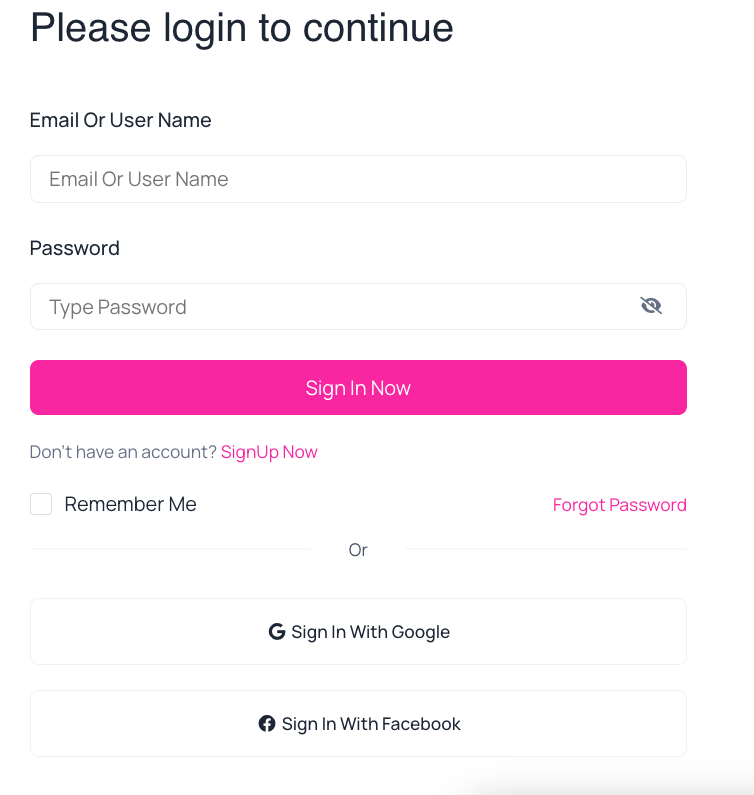The width and height of the screenshot is (754, 795).
Task: Open the SignUp Now link
Action: 269,452
